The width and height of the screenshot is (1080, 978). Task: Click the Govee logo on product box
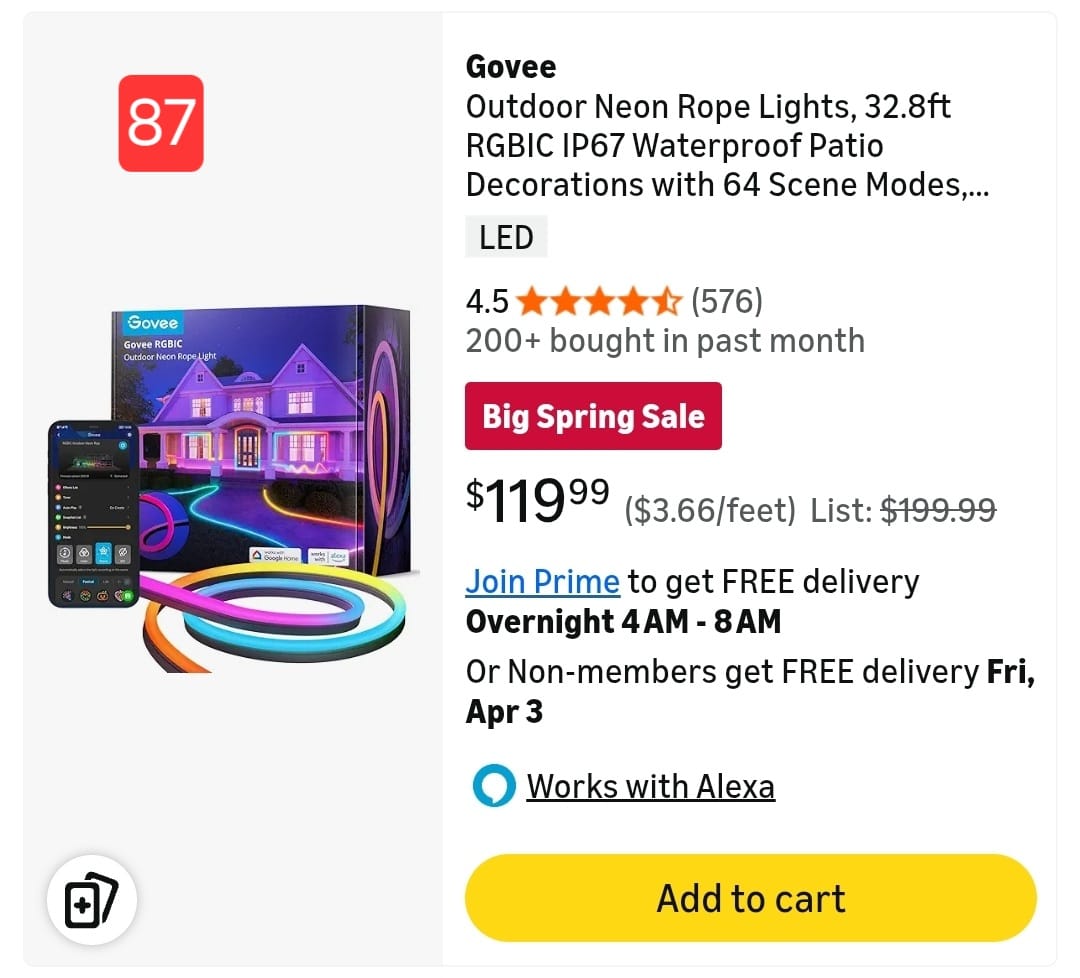pos(152,322)
